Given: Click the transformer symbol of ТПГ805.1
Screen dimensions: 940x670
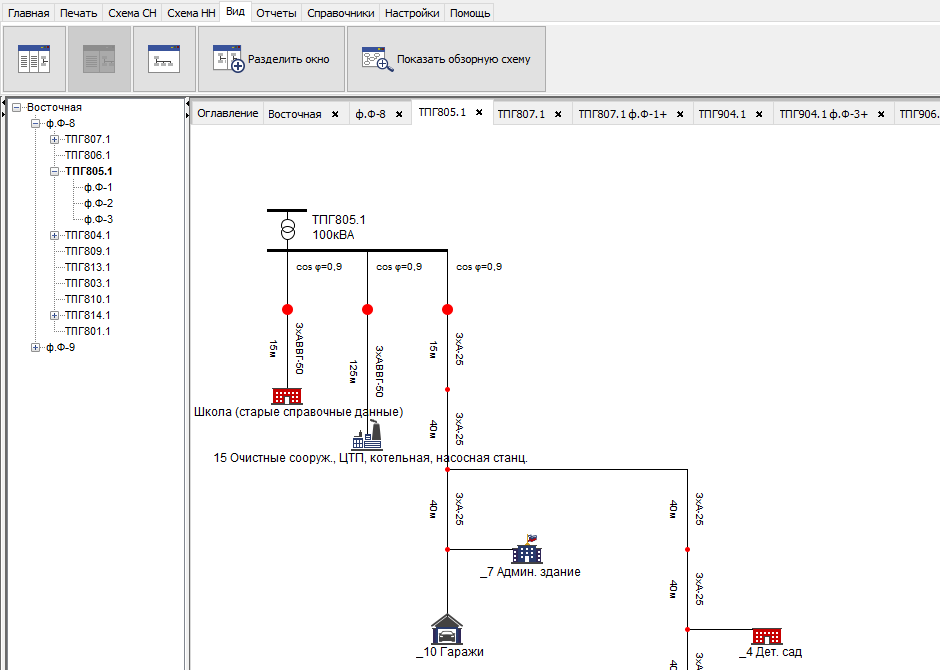Looking at the screenshot, I should tap(288, 229).
